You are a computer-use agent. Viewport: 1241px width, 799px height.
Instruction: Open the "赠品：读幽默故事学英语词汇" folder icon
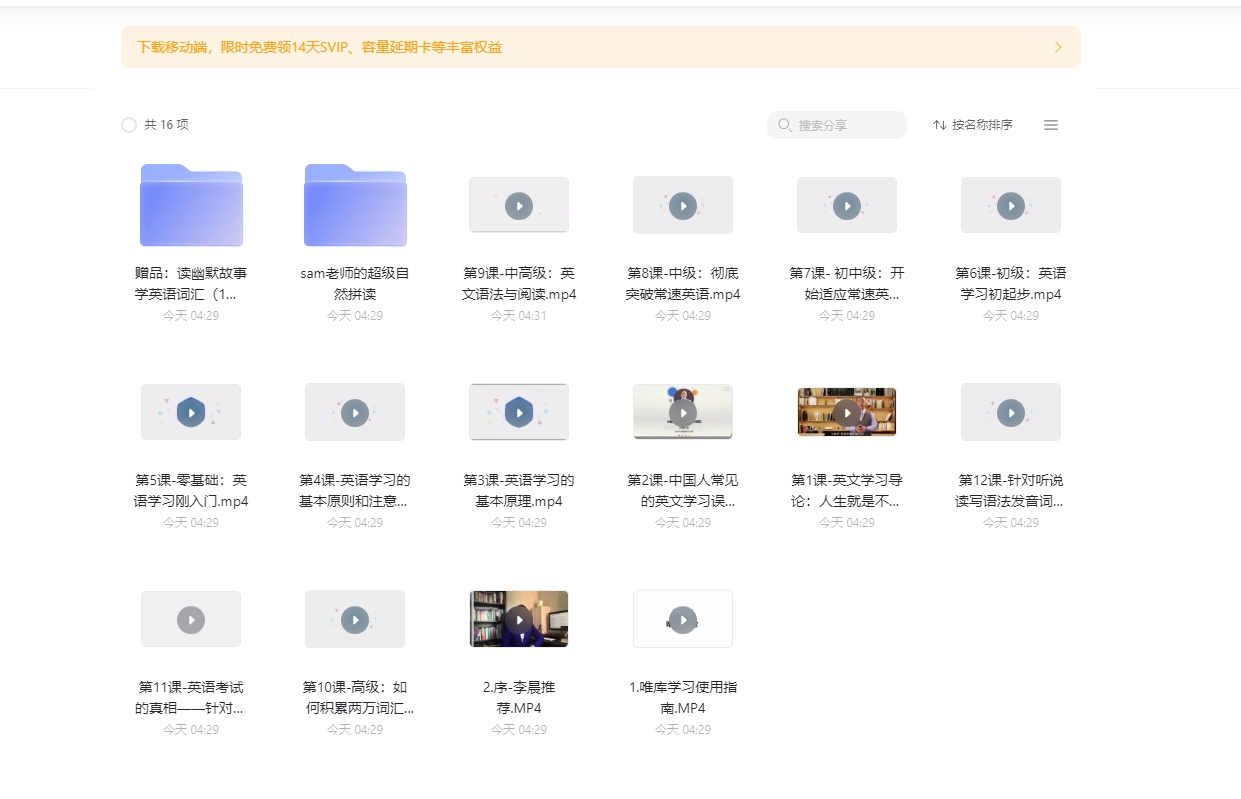click(x=190, y=205)
